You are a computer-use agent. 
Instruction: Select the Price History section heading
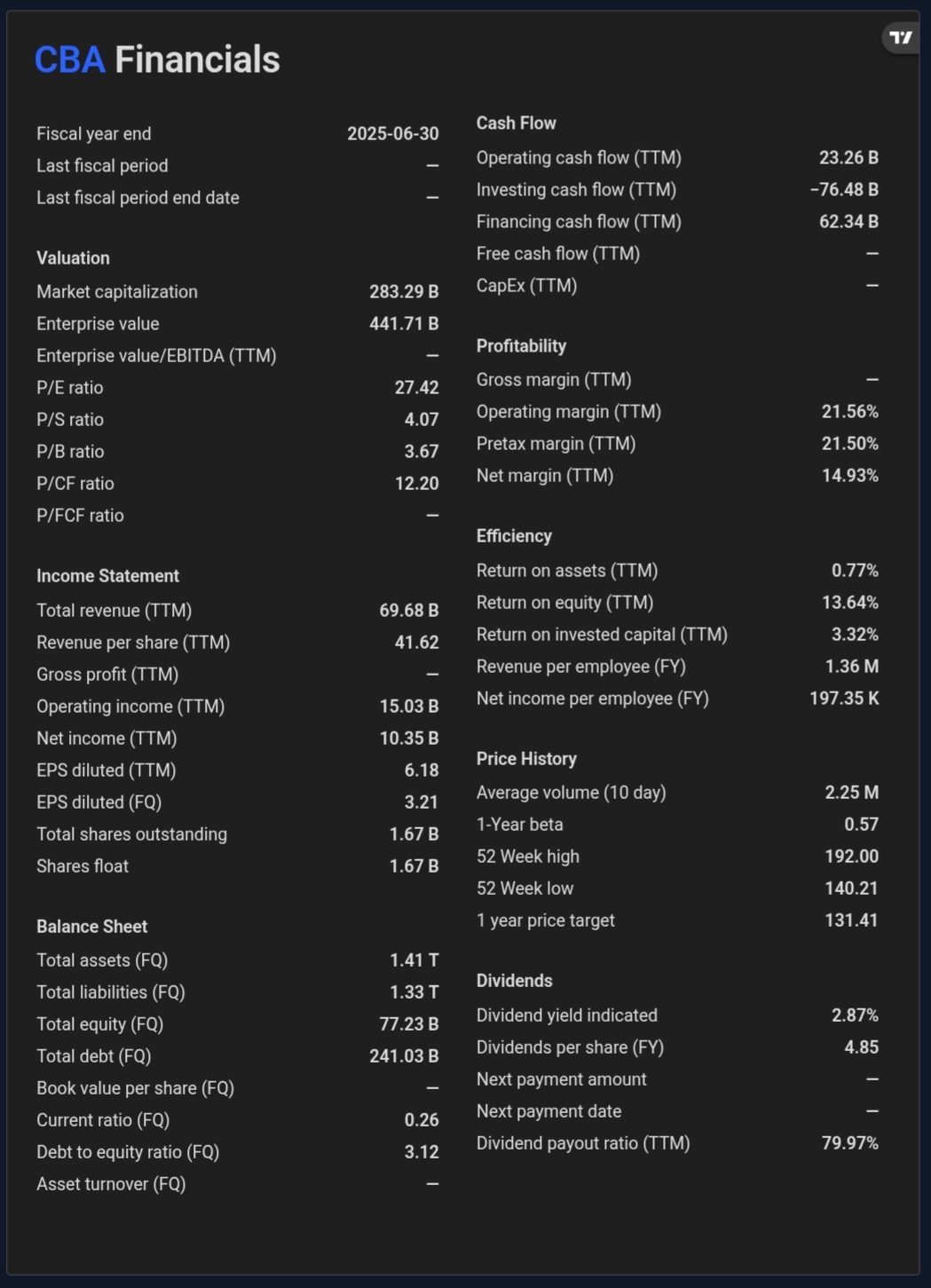tap(526, 759)
